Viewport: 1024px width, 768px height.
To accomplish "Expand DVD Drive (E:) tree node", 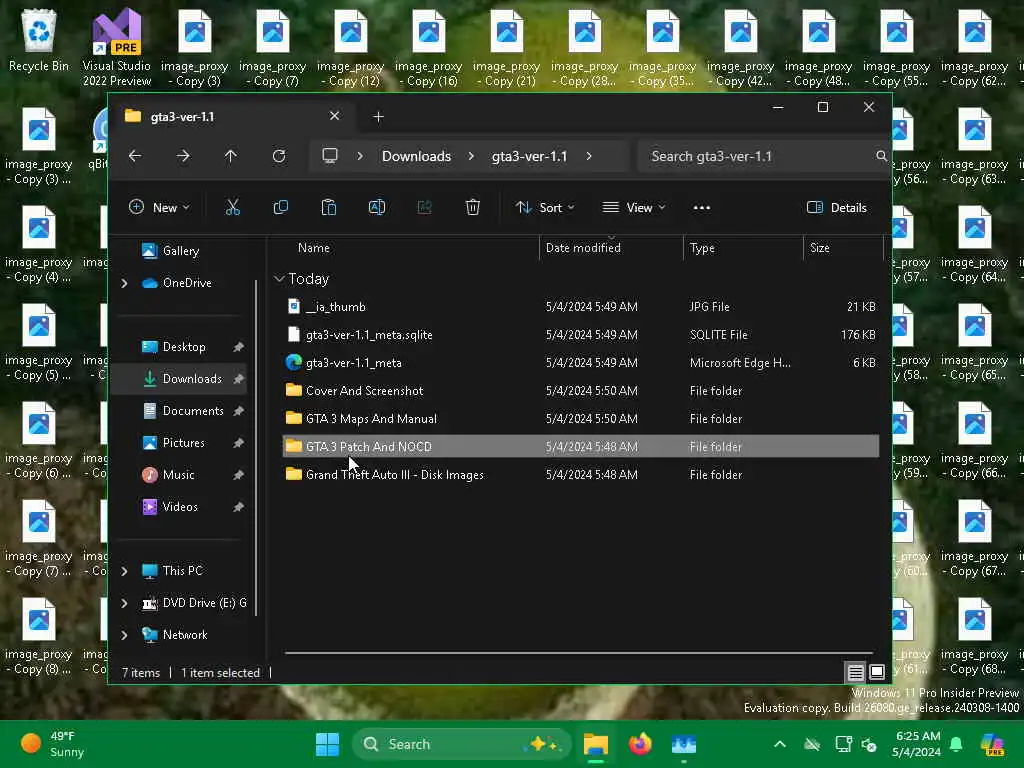I will [125, 603].
